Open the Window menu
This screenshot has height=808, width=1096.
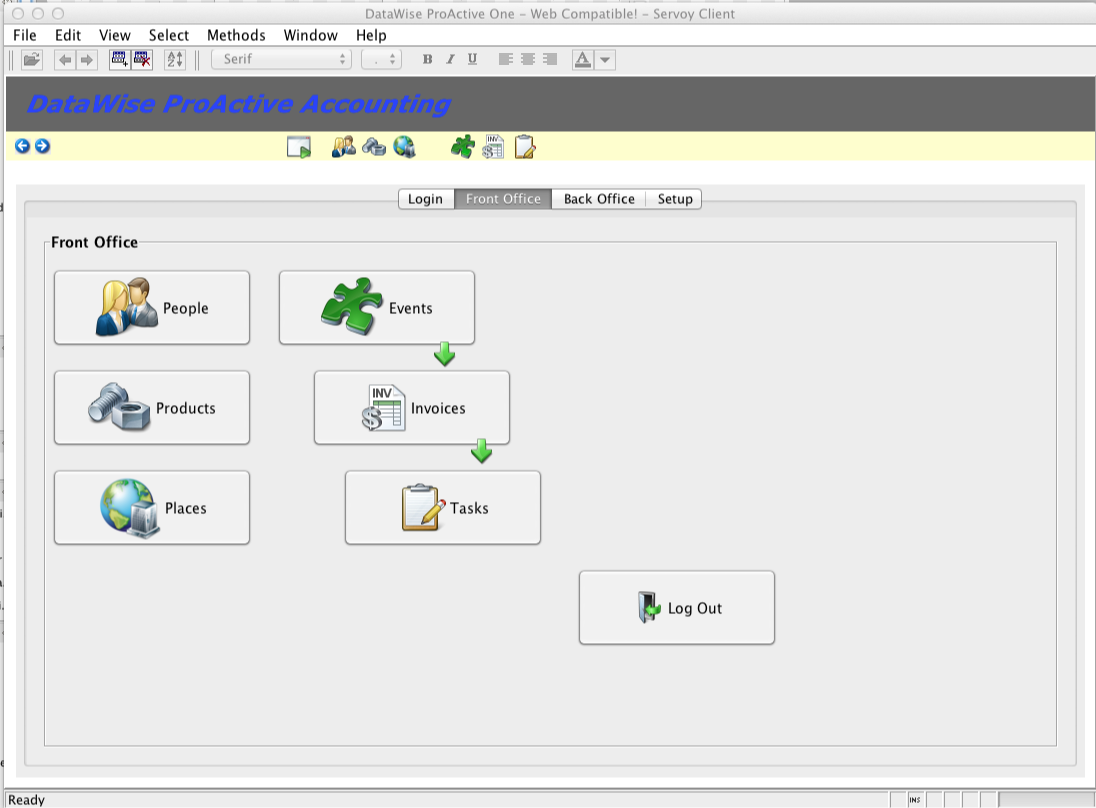coord(310,35)
